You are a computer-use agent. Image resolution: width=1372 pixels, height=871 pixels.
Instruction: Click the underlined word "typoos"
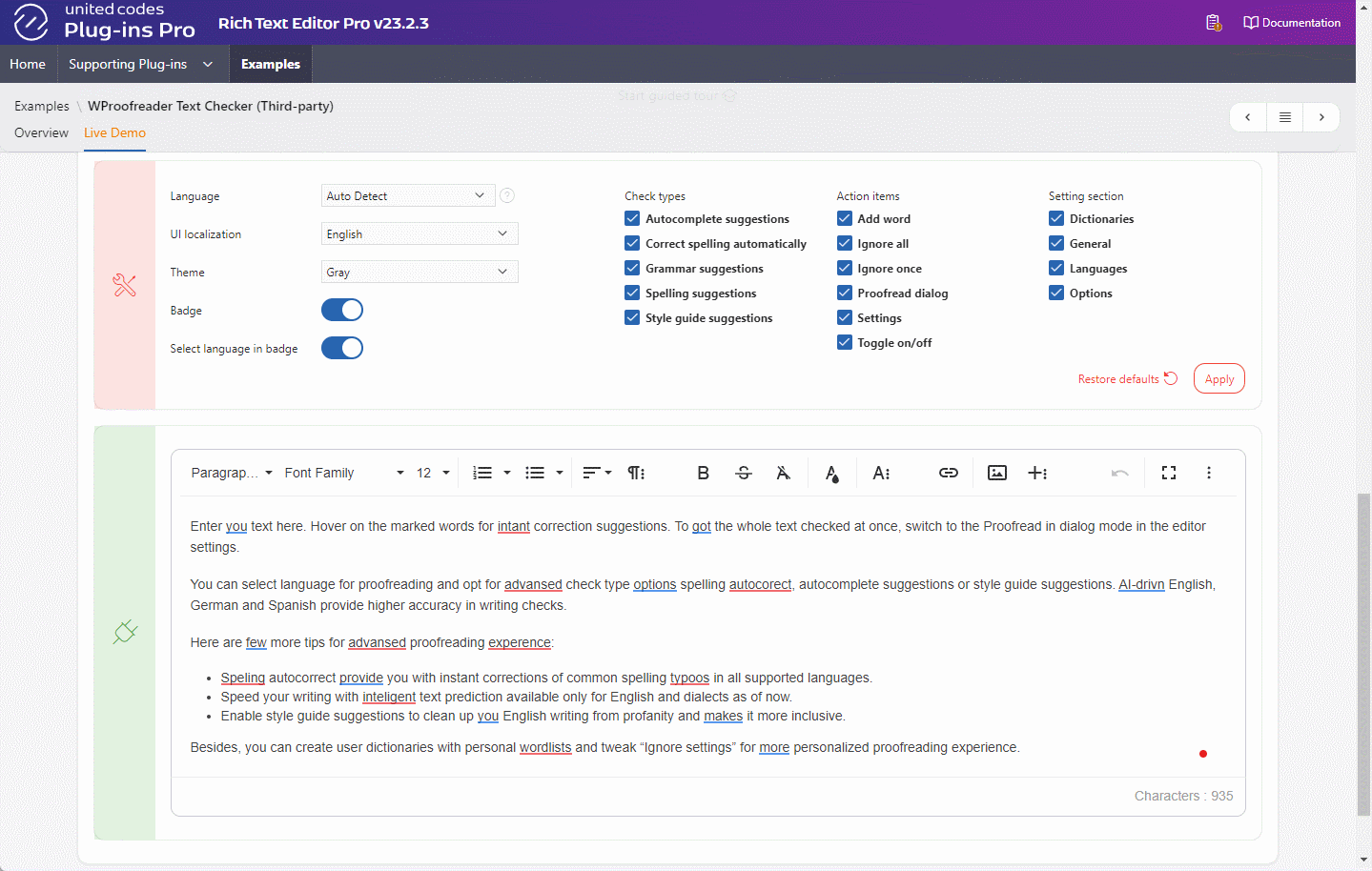click(x=689, y=678)
